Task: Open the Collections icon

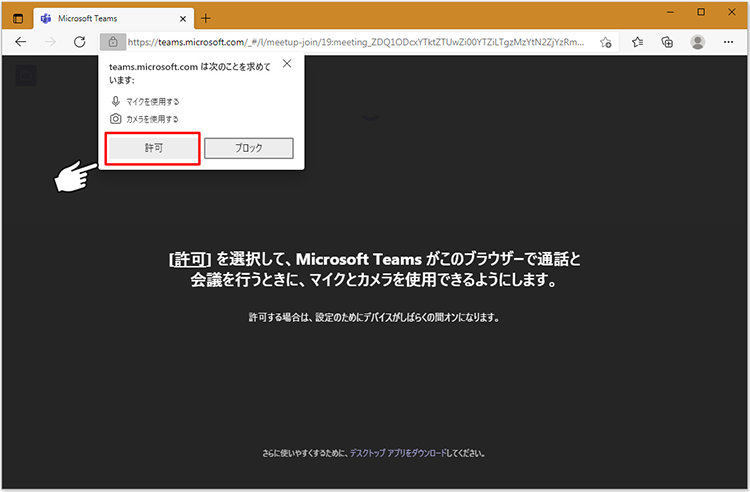Action: (667, 42)
